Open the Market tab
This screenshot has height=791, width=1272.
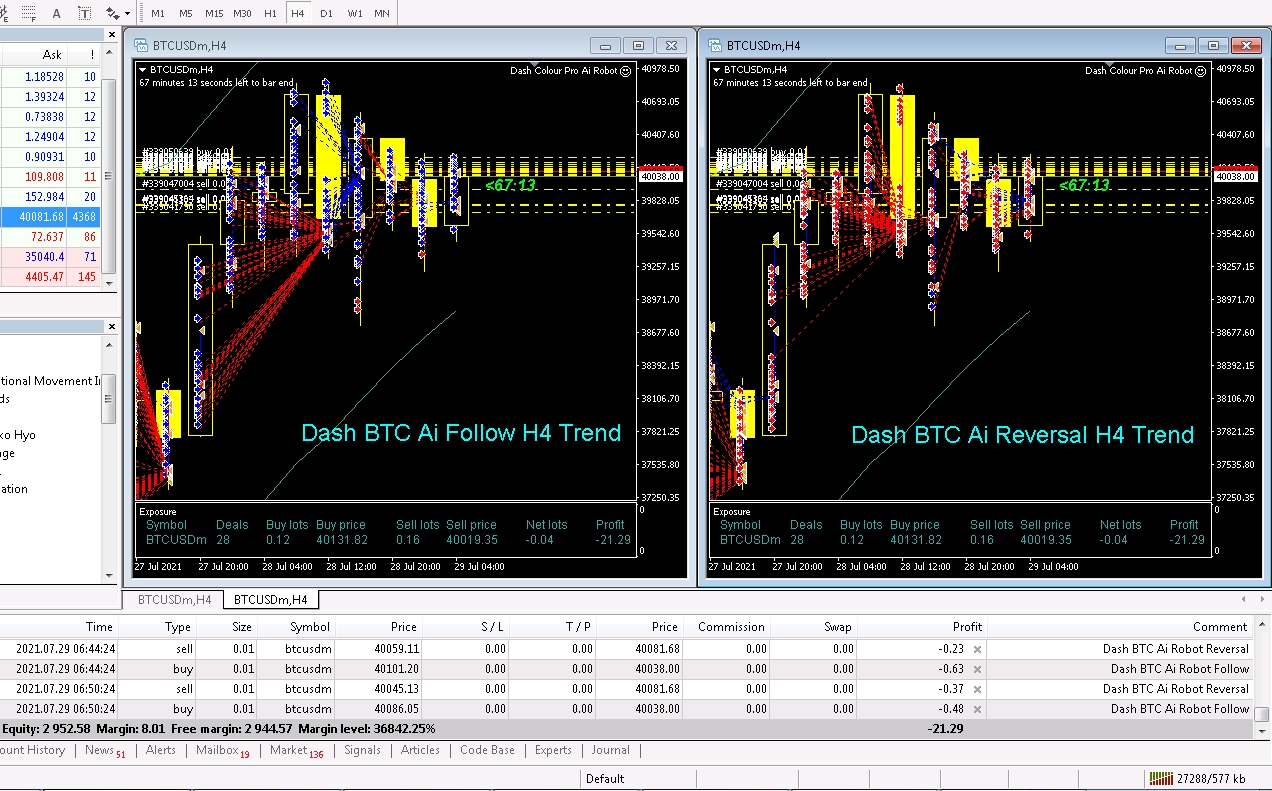(297, 750)
